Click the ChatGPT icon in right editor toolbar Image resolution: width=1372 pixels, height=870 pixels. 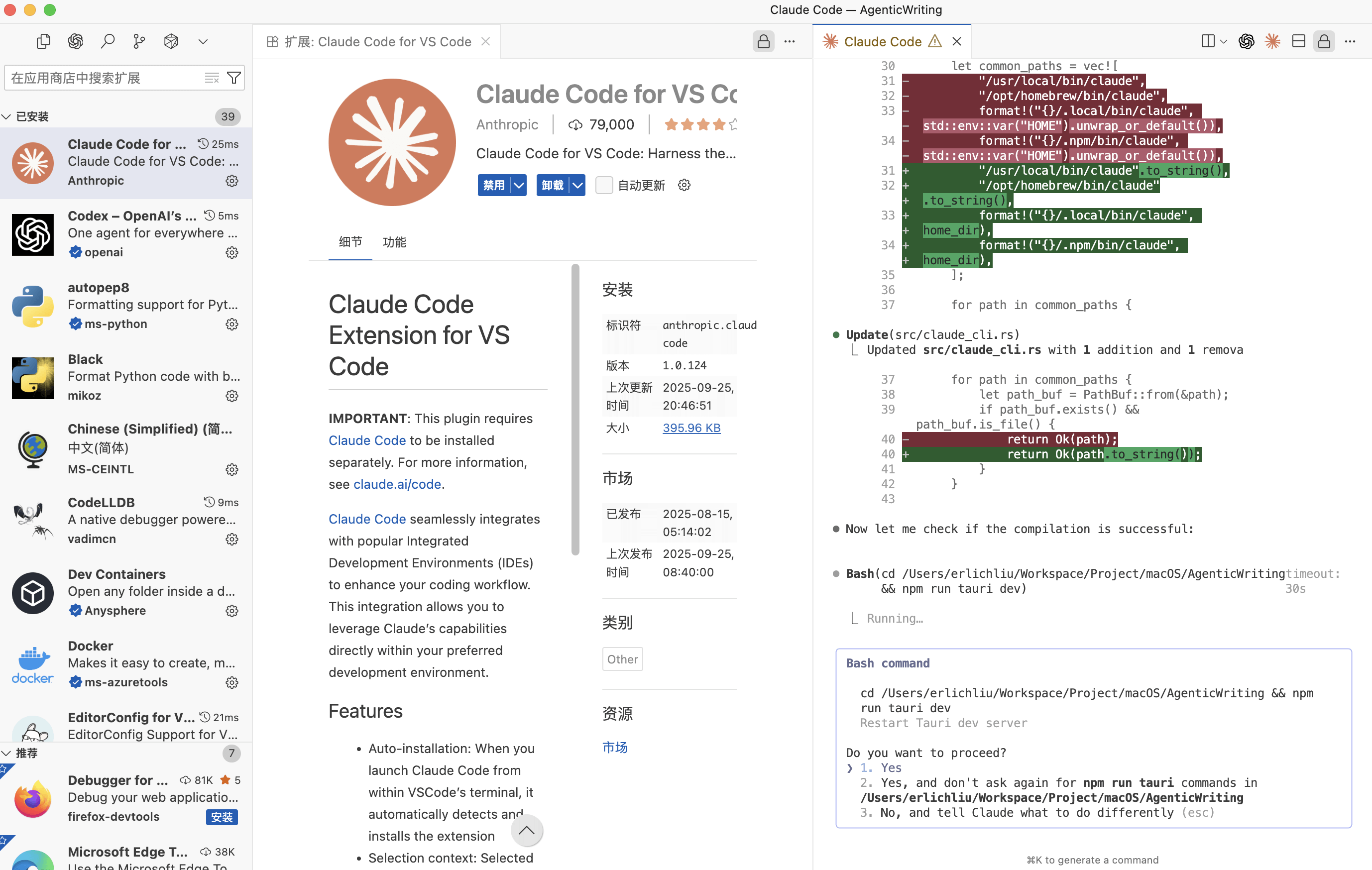[1246, 42]
